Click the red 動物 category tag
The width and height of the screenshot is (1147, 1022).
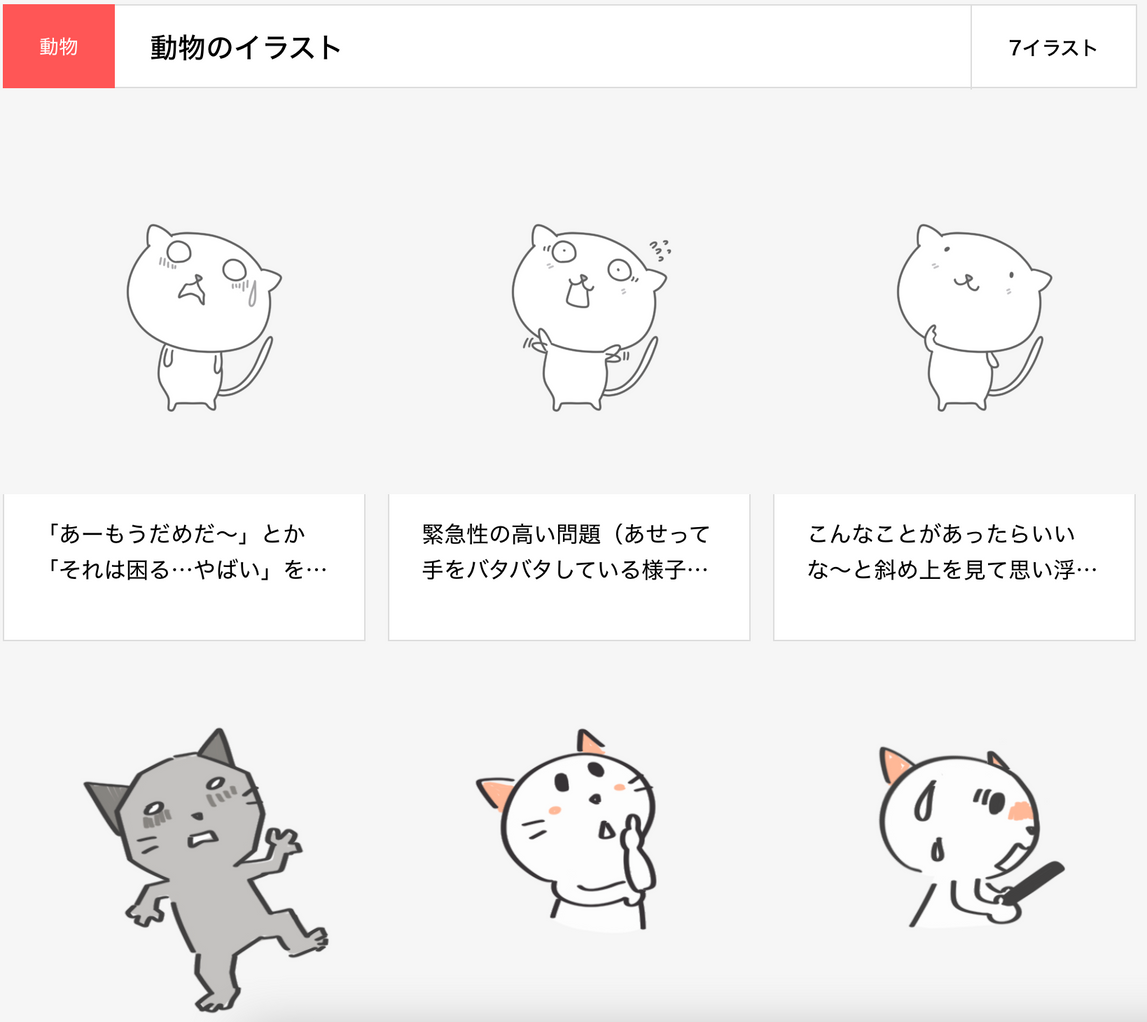click(59, 47)
